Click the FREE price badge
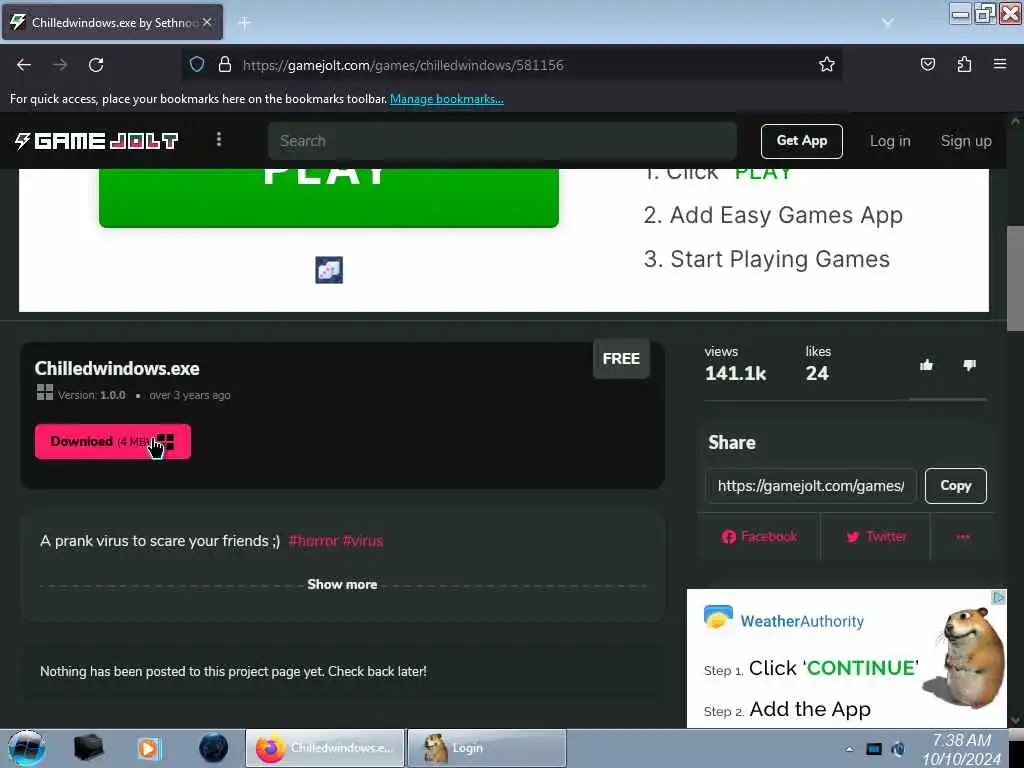This screenshot has height=768, width=1024. click(621, 359)
